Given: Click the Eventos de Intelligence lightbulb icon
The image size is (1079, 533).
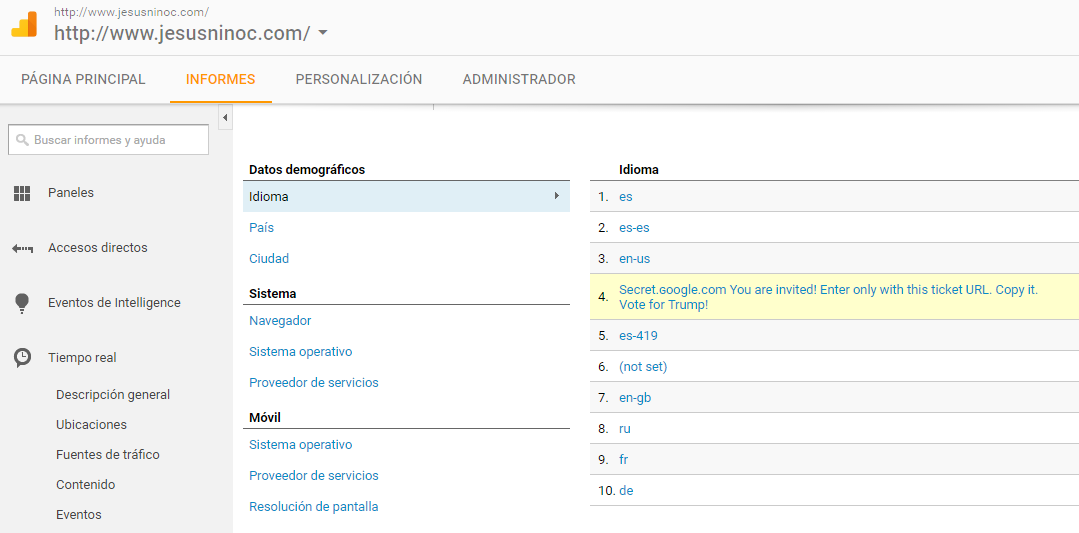Looking at the screenshot, I should [x=22, y=303].
